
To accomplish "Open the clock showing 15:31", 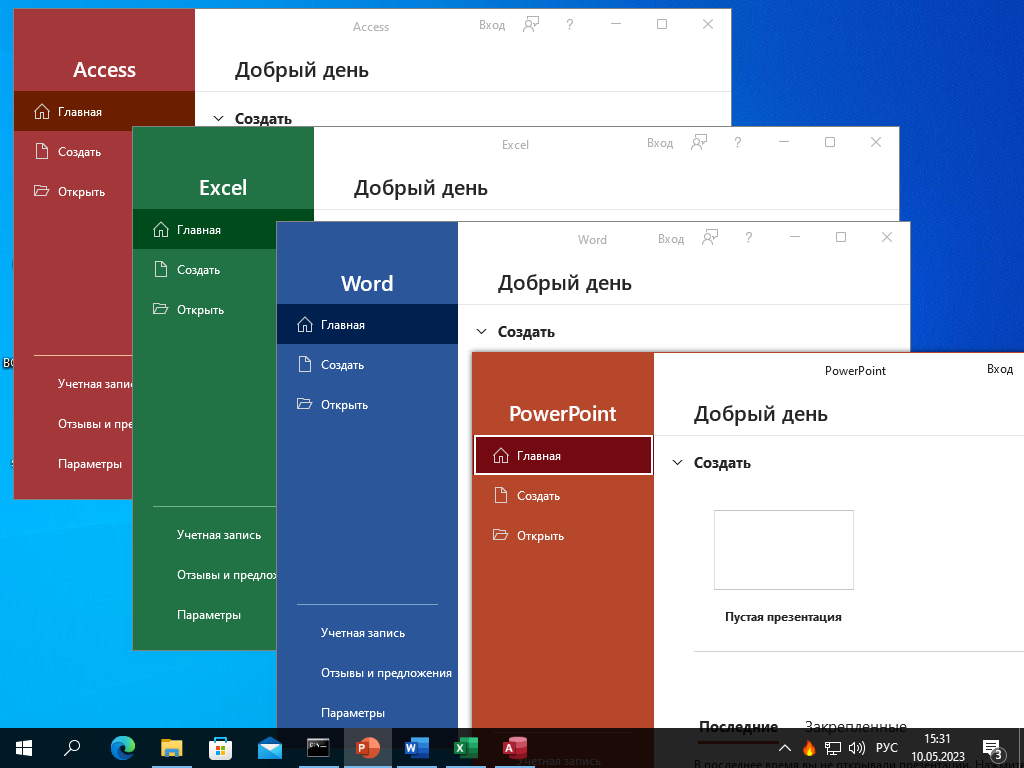I will [938, 748].
